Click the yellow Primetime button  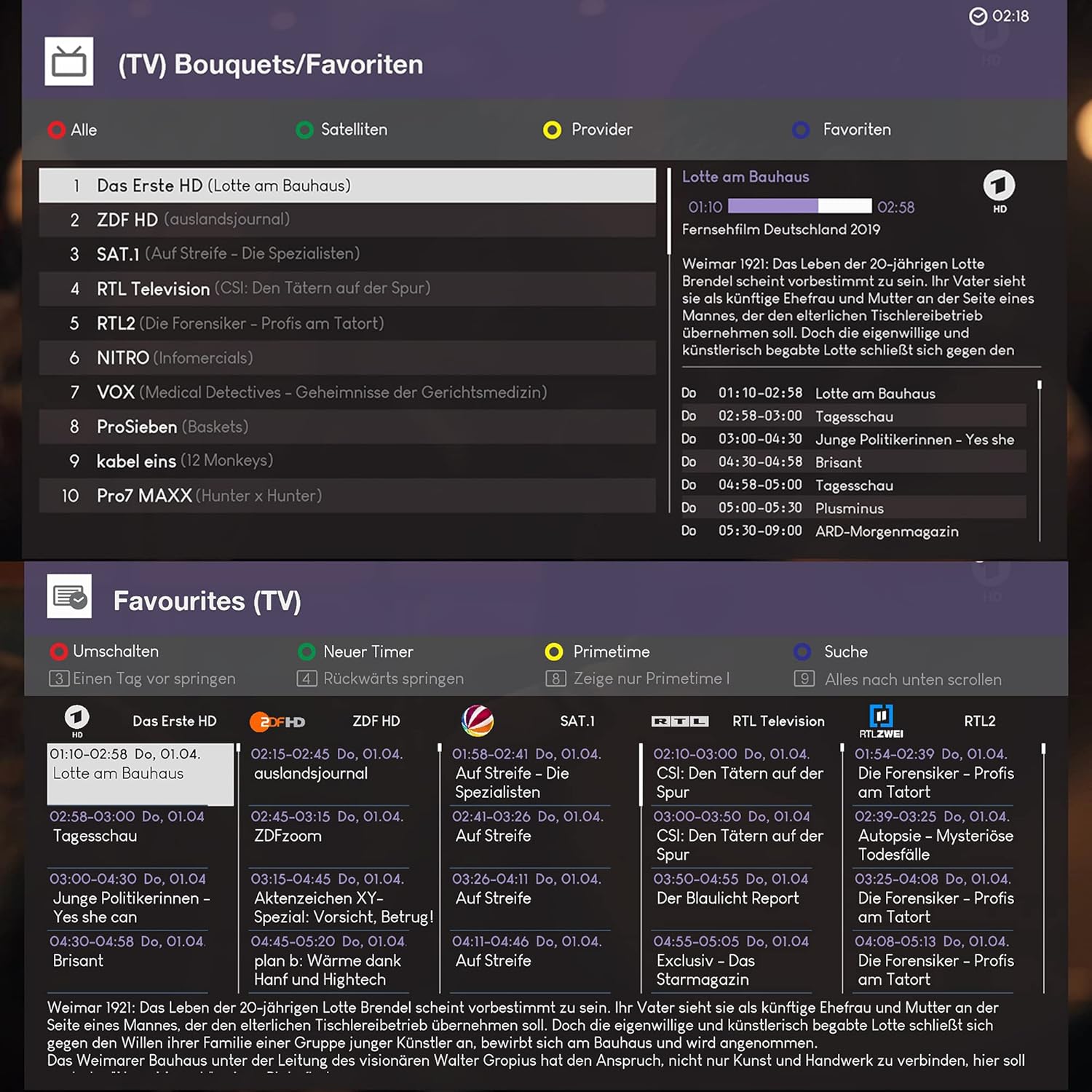tap(598, 652)
